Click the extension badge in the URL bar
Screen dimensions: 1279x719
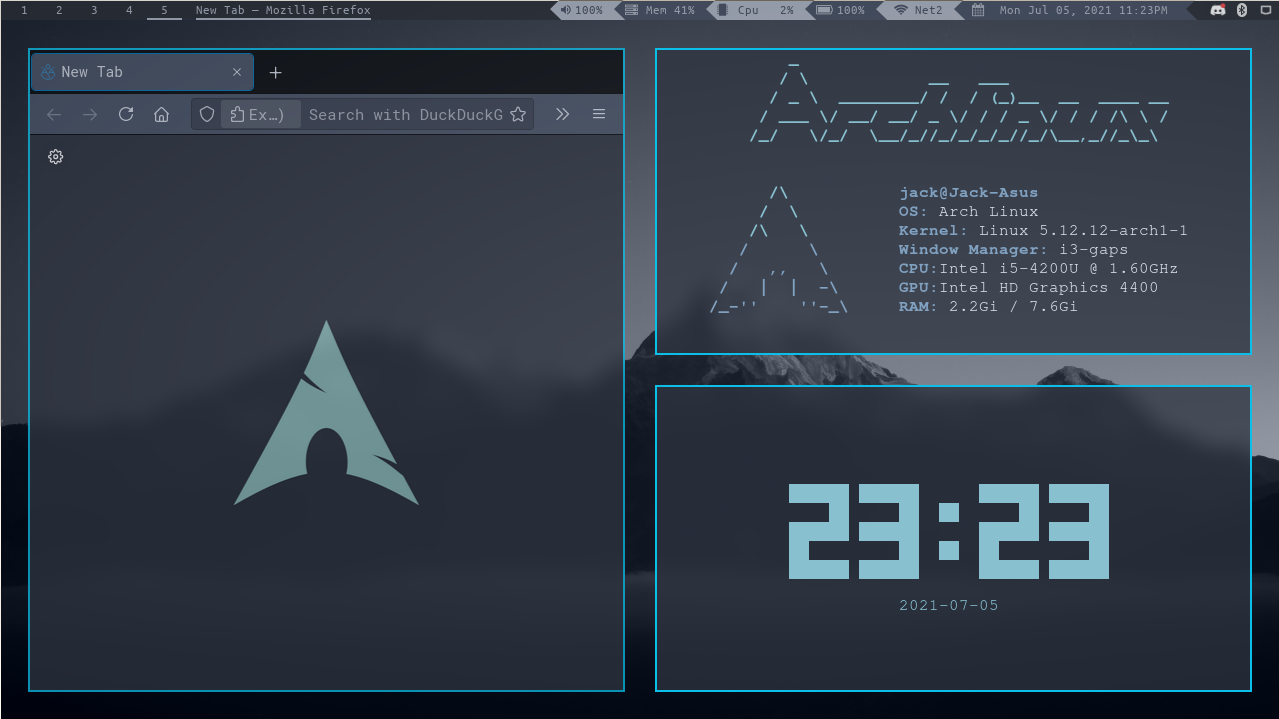pos(260,114)
